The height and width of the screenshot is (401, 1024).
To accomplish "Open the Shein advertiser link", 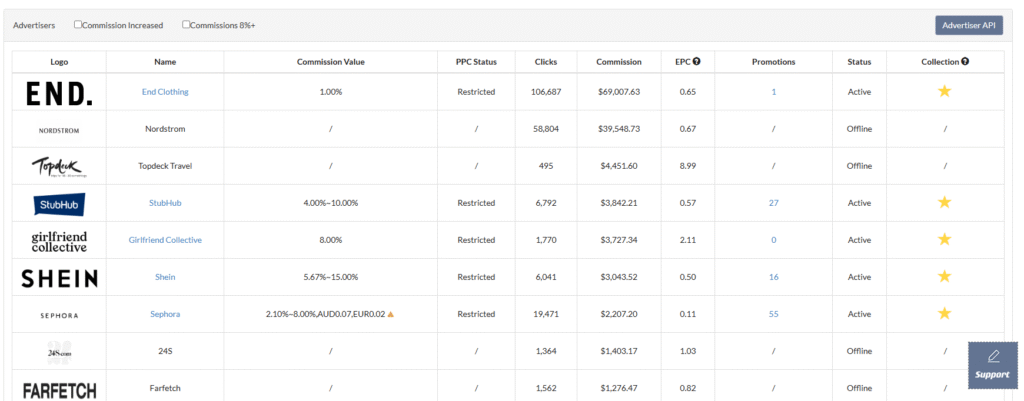I will [165, 277].
